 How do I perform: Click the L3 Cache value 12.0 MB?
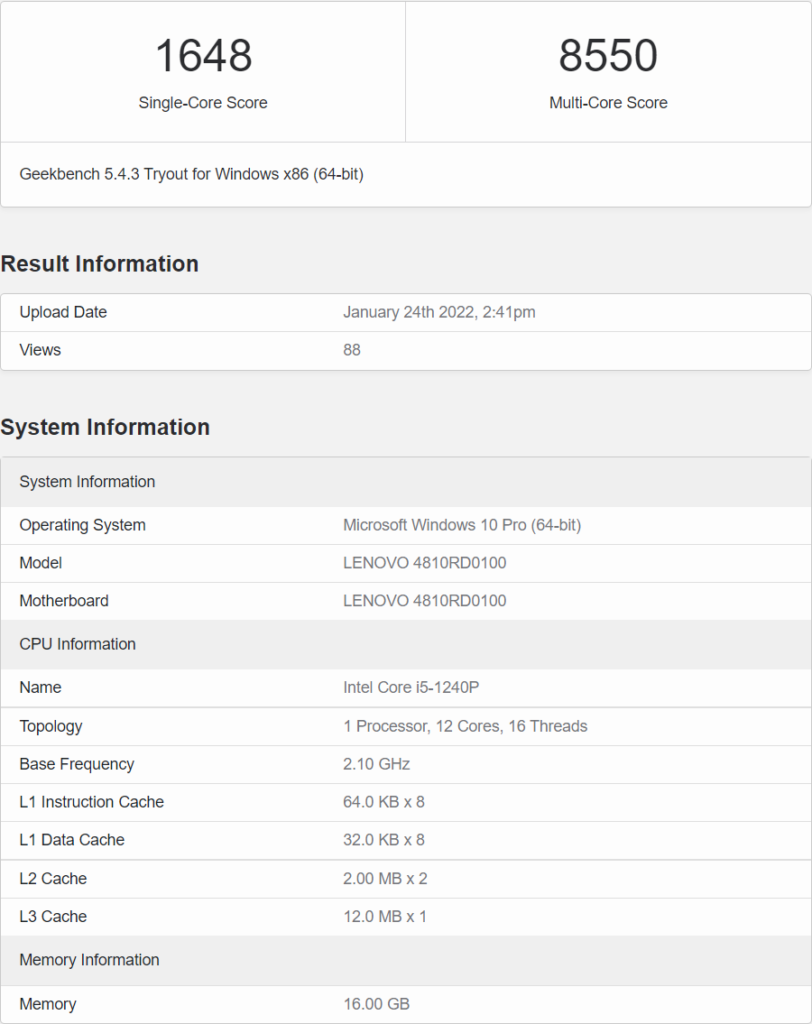click(x=383, y=916)
